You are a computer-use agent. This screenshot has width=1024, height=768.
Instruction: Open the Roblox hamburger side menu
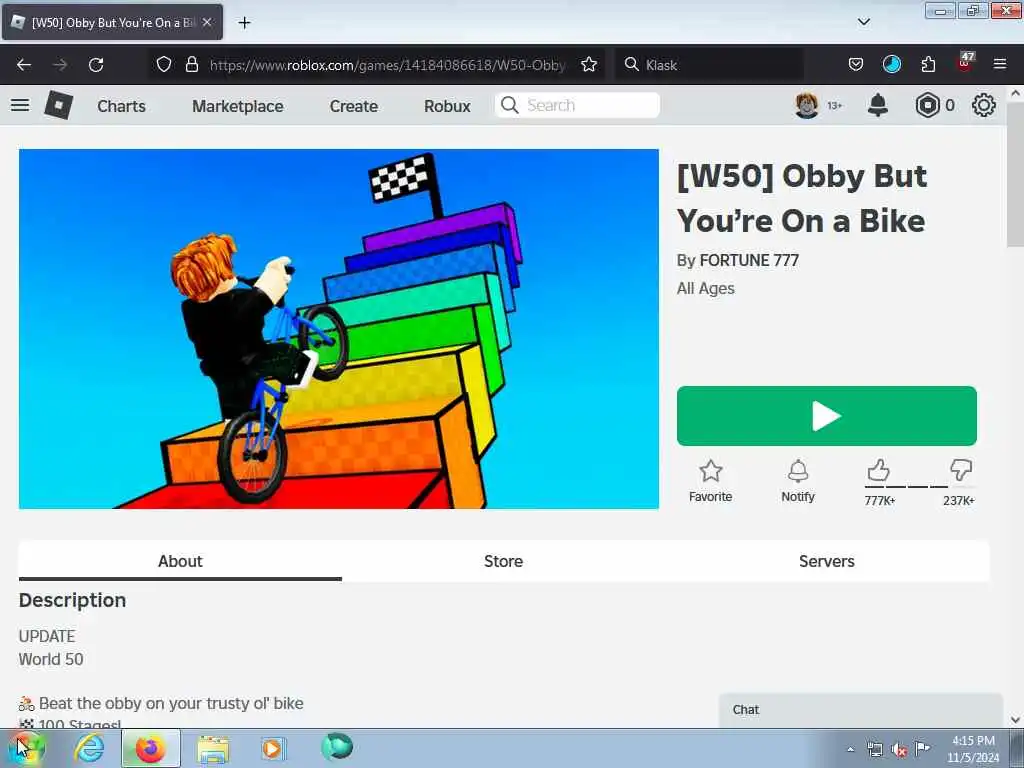[20, 105]
